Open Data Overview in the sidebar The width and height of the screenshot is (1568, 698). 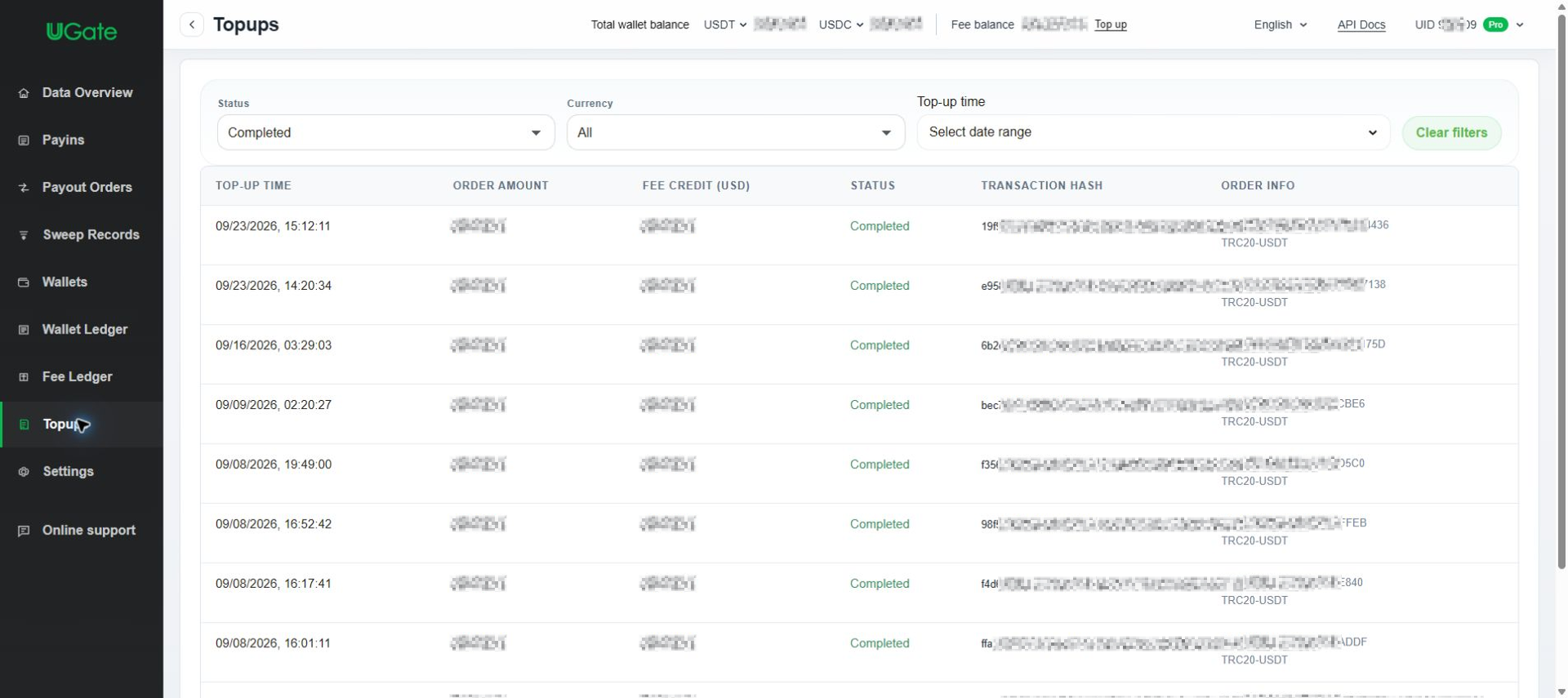[x=82, y=93]
